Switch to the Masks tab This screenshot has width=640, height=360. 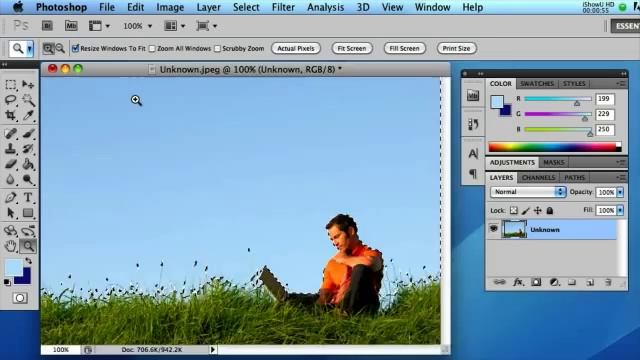[553, 162]
